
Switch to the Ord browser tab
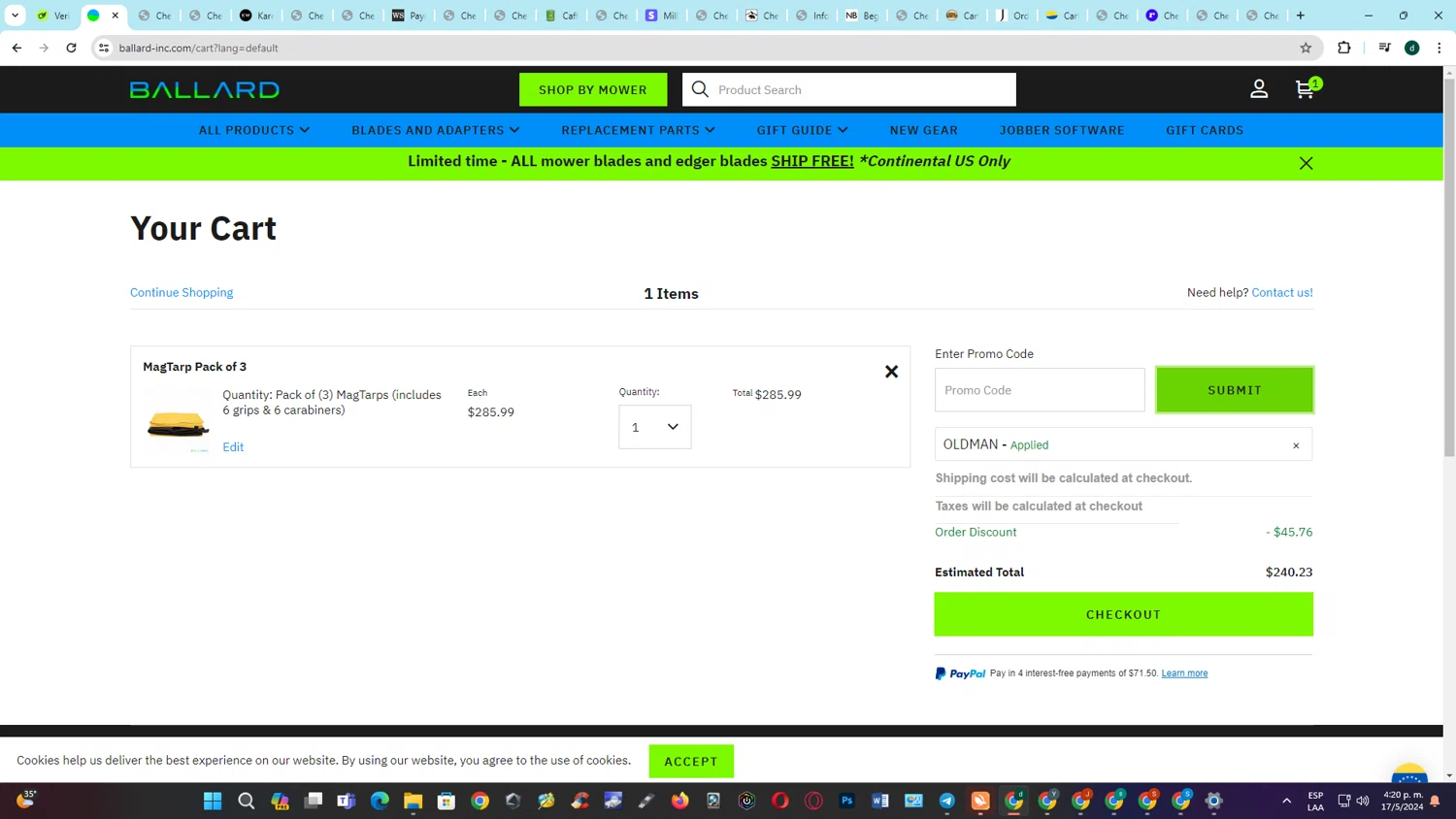pyautogui.click(x=1014, y=16)
